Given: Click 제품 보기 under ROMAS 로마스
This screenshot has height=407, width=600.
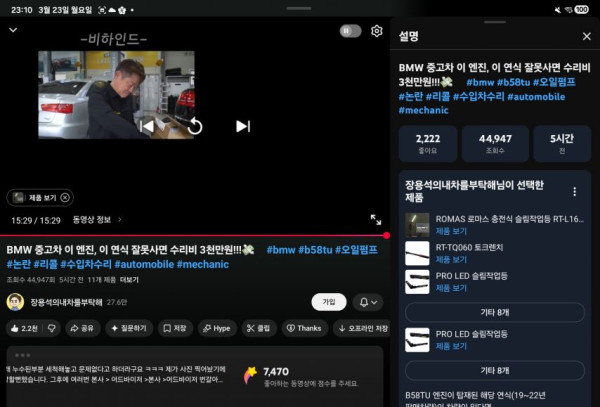Looking at the screenshot, I should click(451, 231).
